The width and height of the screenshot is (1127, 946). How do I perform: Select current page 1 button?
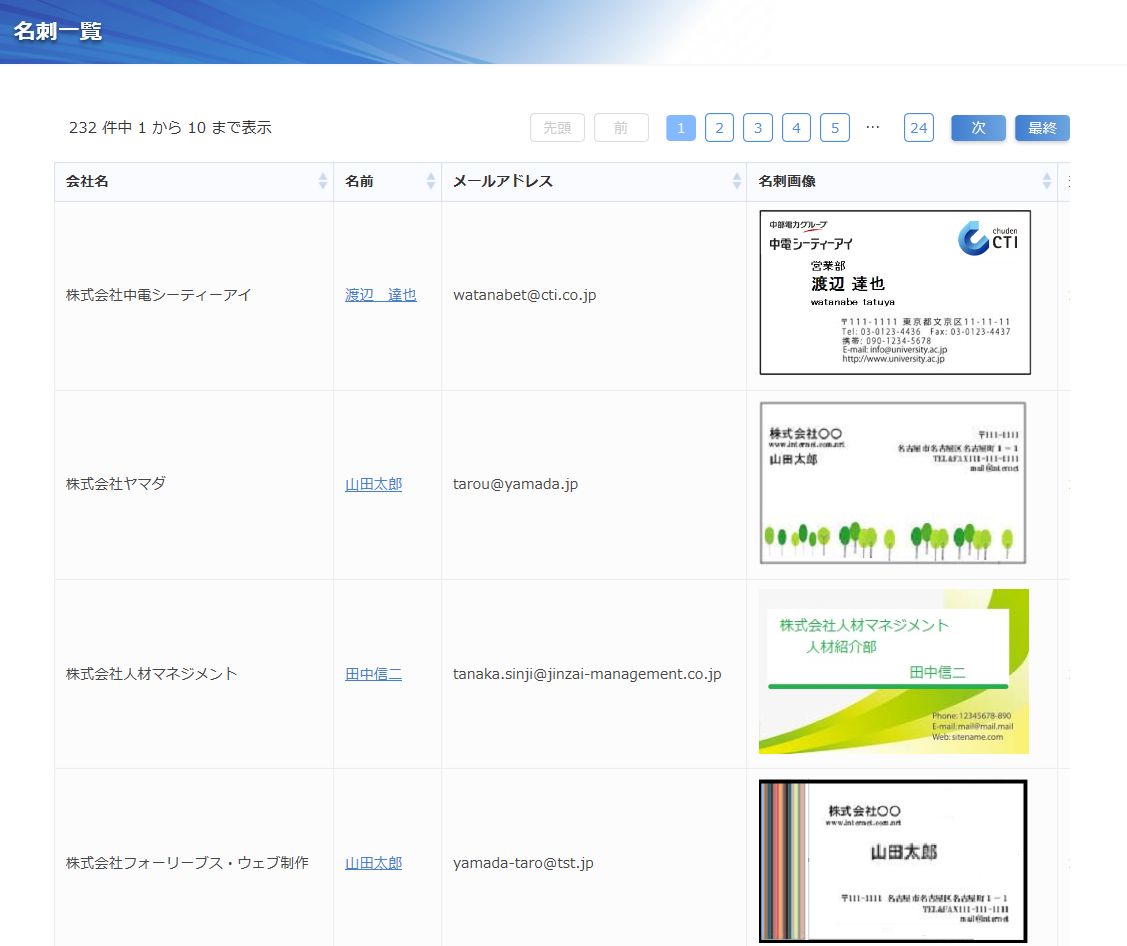point(681,128)
